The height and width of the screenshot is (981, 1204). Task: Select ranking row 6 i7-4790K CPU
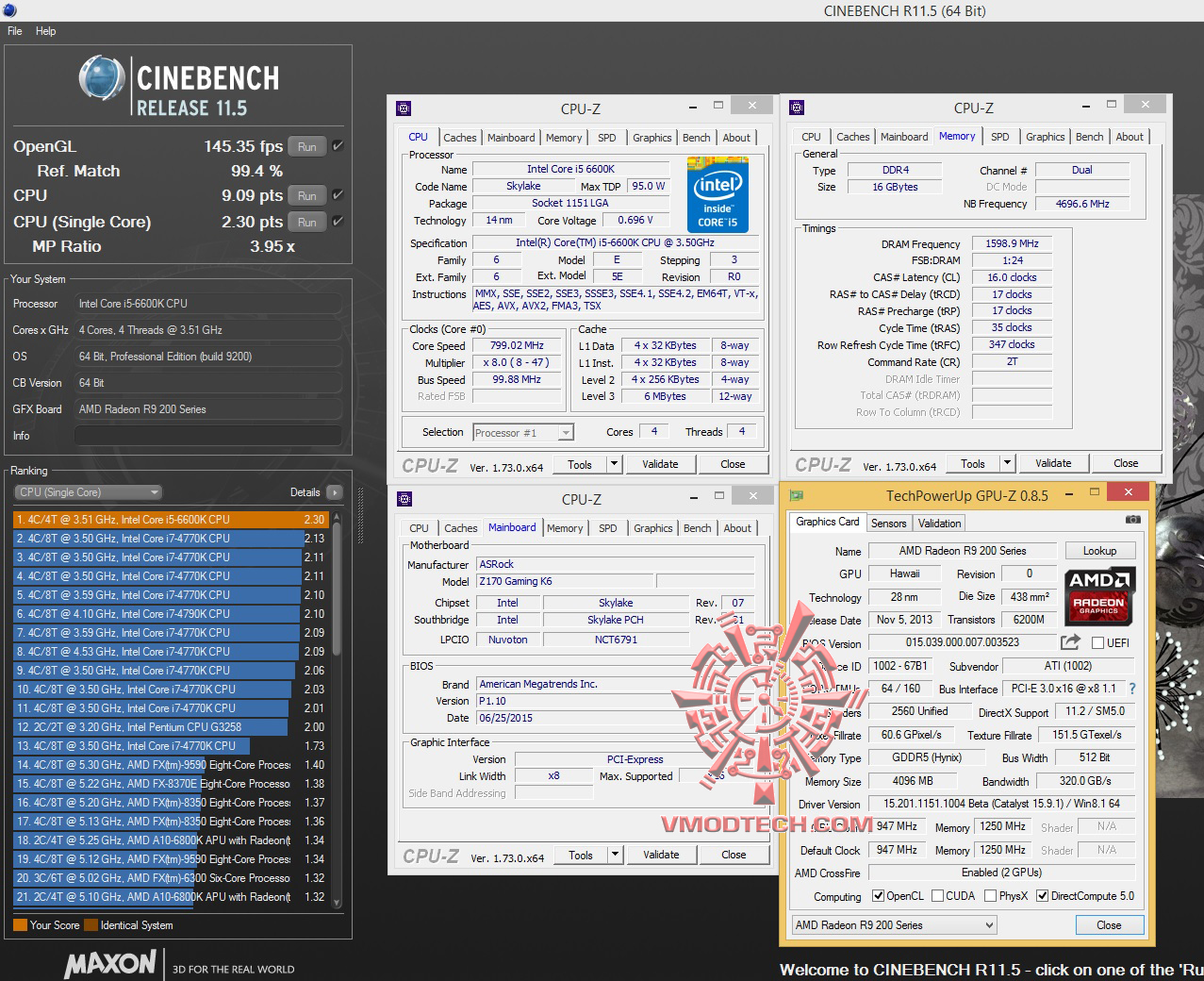point(171,613)
